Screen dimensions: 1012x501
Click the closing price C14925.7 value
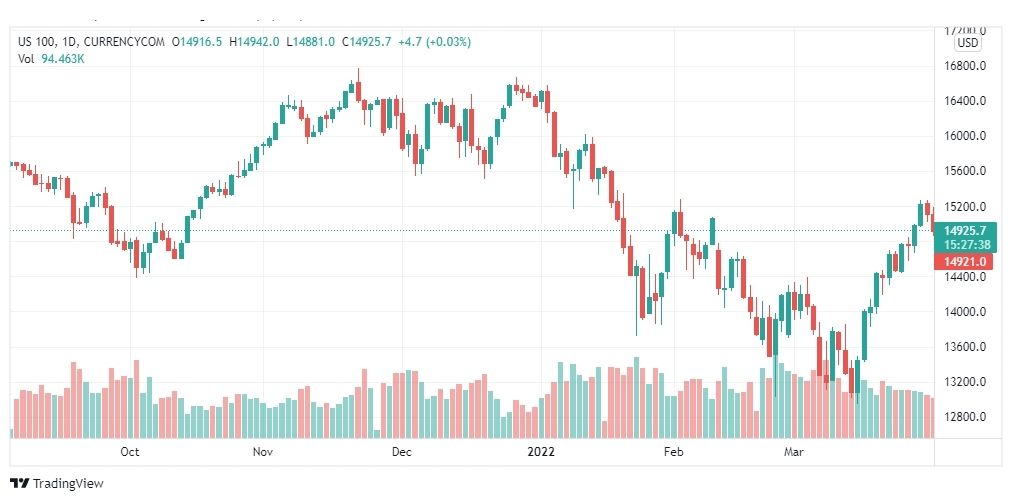pos(366,42)
